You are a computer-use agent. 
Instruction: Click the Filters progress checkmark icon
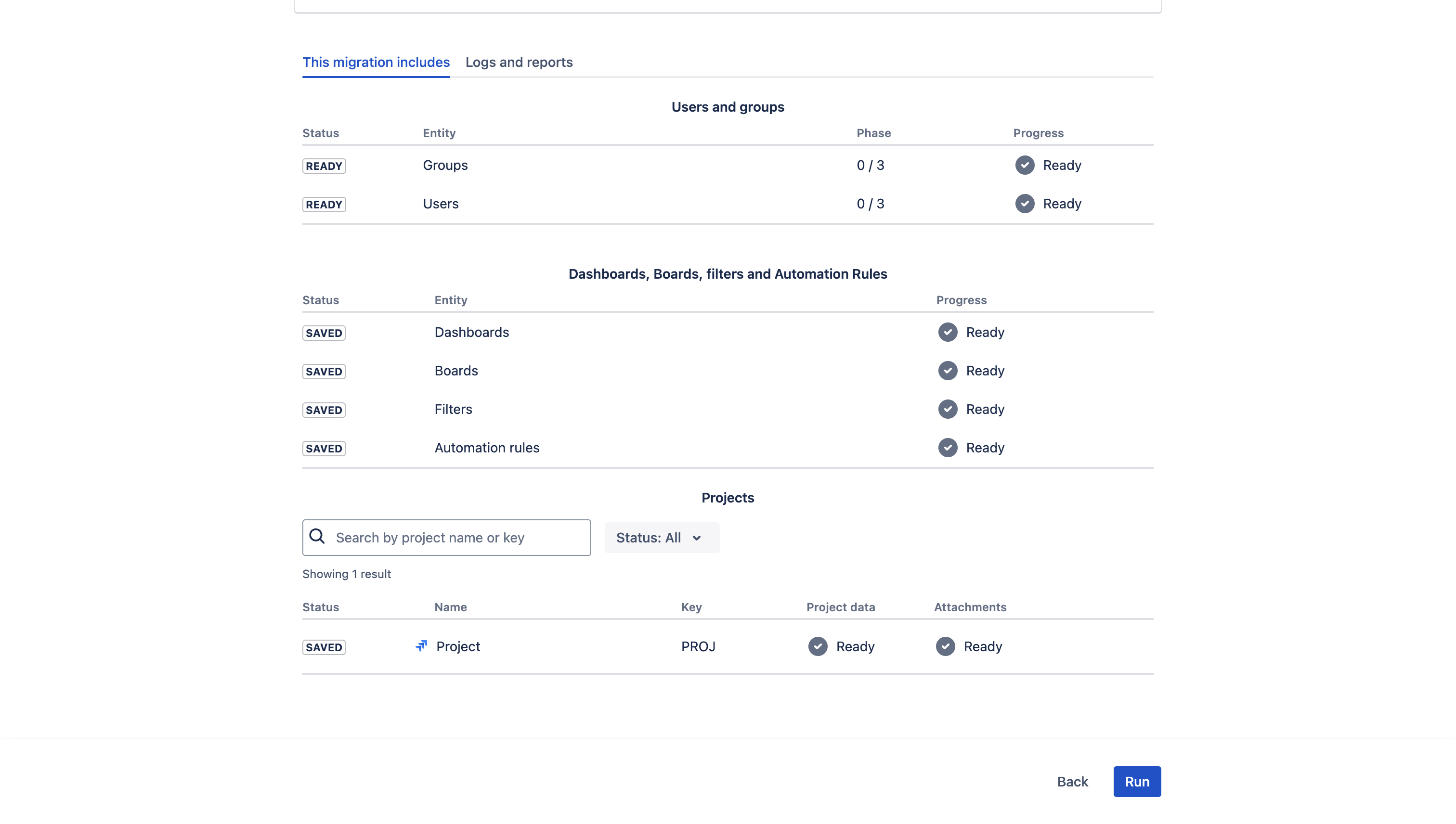coord(948,409)
